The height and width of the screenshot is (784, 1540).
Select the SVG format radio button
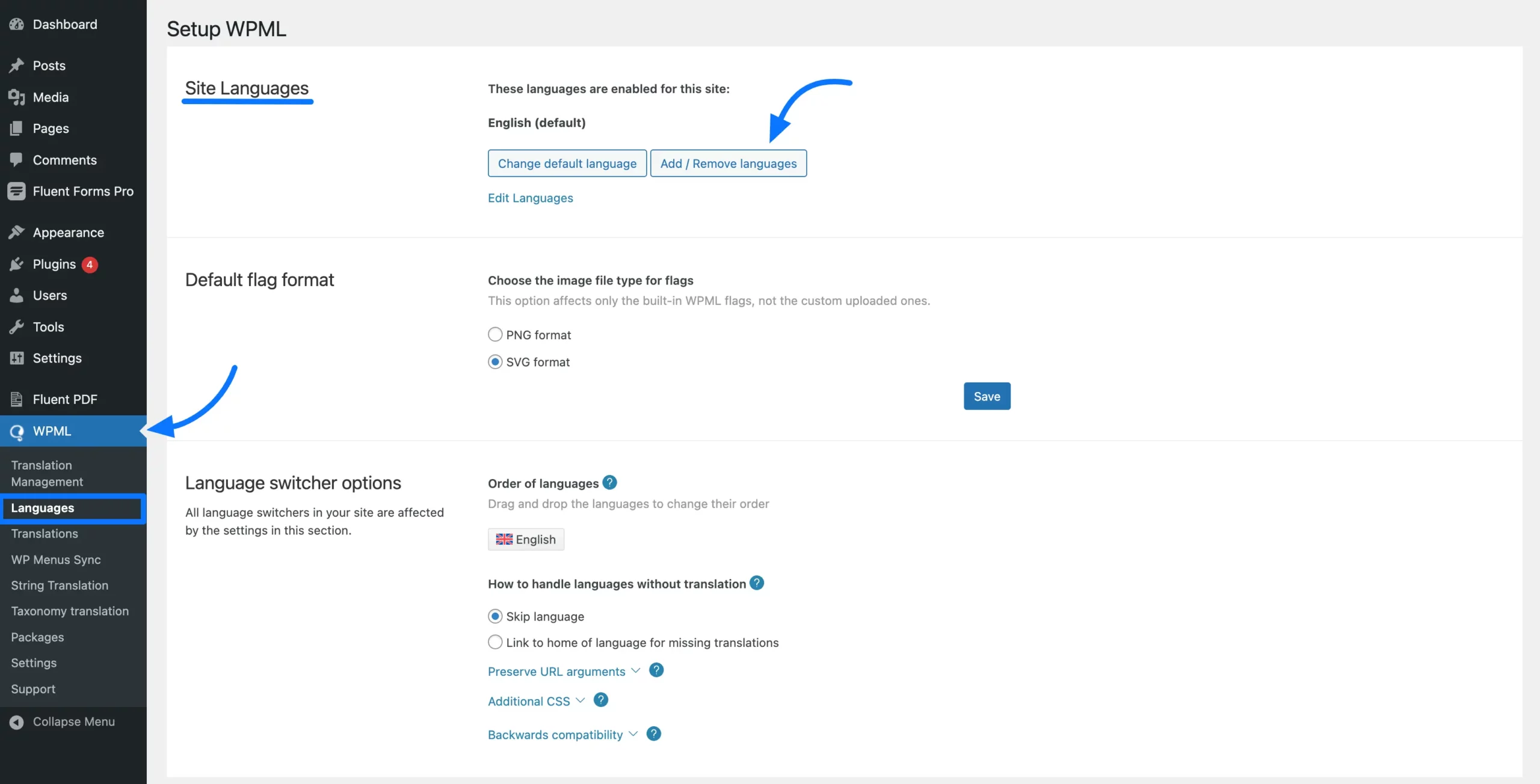tap(494, 362)
